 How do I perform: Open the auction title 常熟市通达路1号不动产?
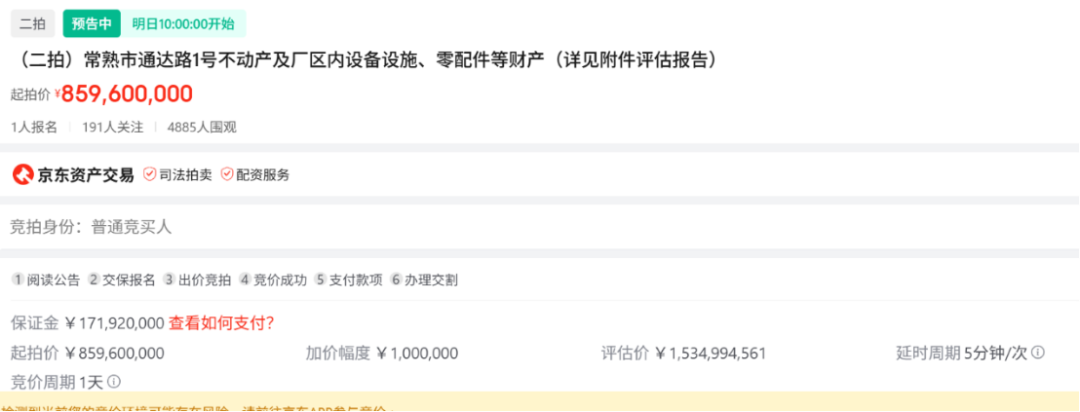click(x=367, y=61)
